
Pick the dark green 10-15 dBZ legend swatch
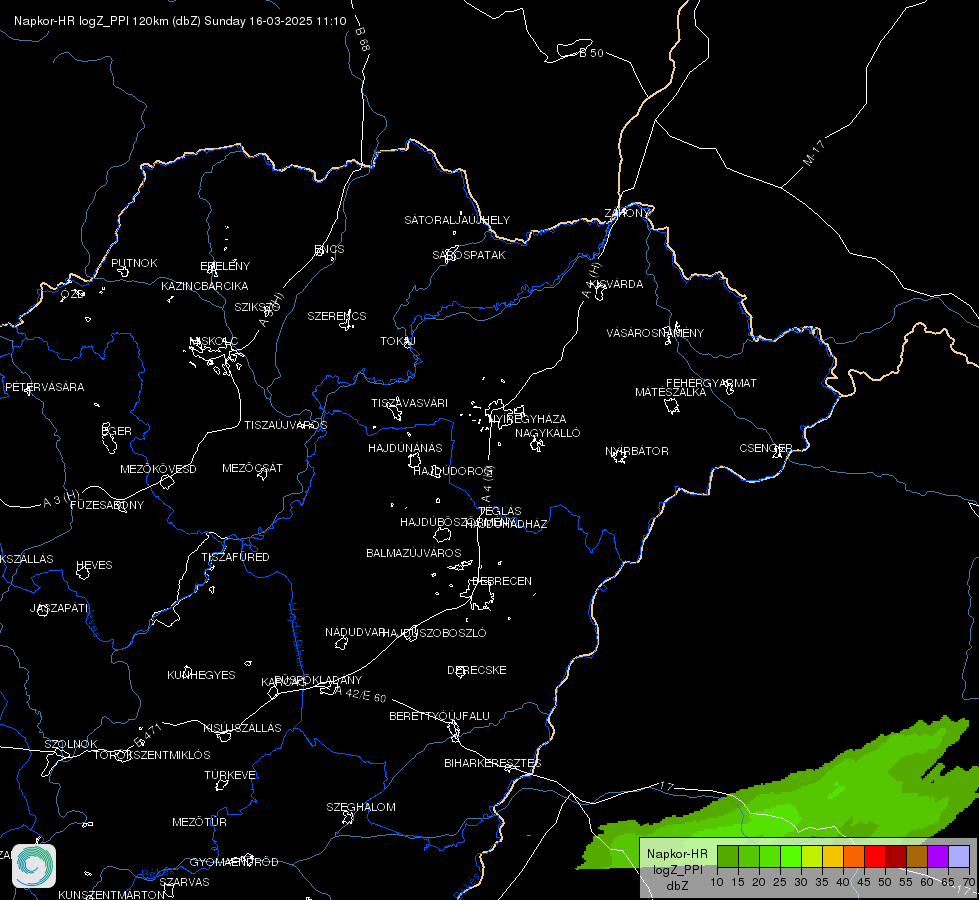[727, 857]
